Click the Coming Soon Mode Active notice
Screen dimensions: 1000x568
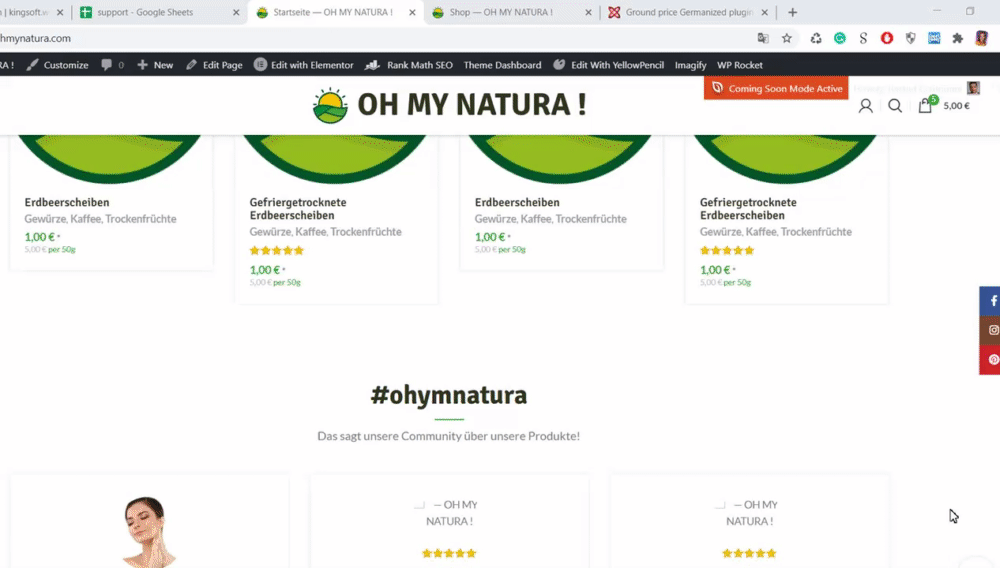776,88
